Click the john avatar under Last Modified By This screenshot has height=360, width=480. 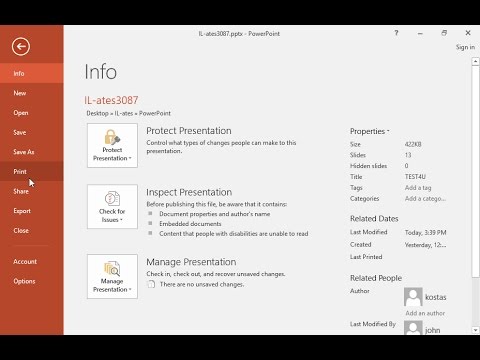coord(413,328)
